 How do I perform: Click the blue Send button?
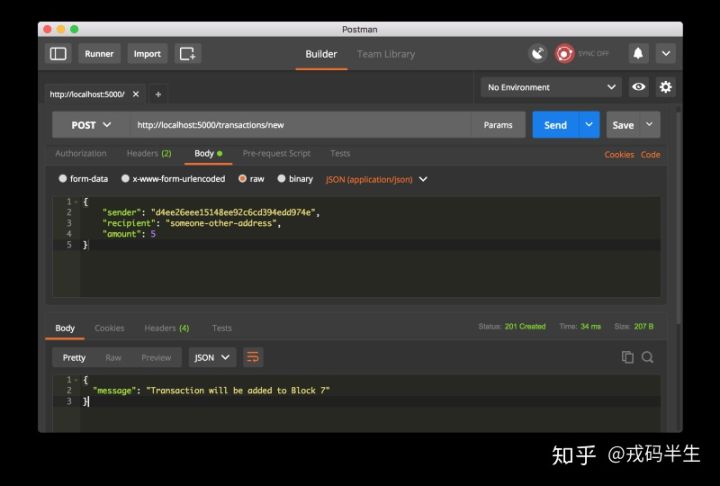555,125
